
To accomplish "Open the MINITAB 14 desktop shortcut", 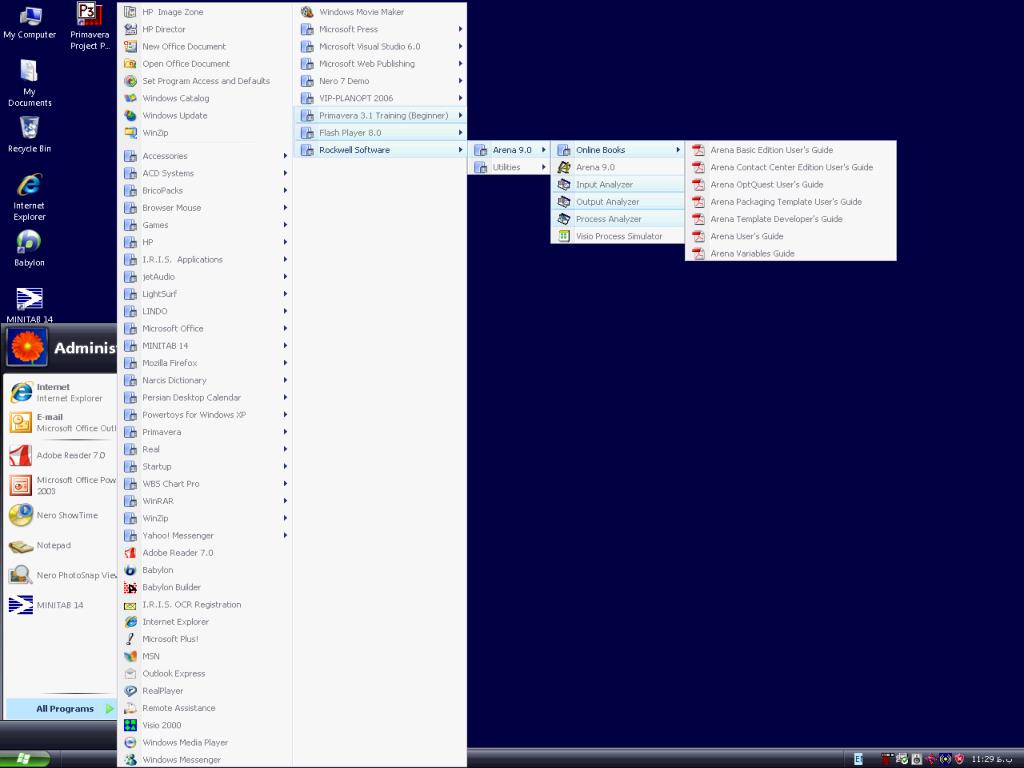I will click(29, 305).
